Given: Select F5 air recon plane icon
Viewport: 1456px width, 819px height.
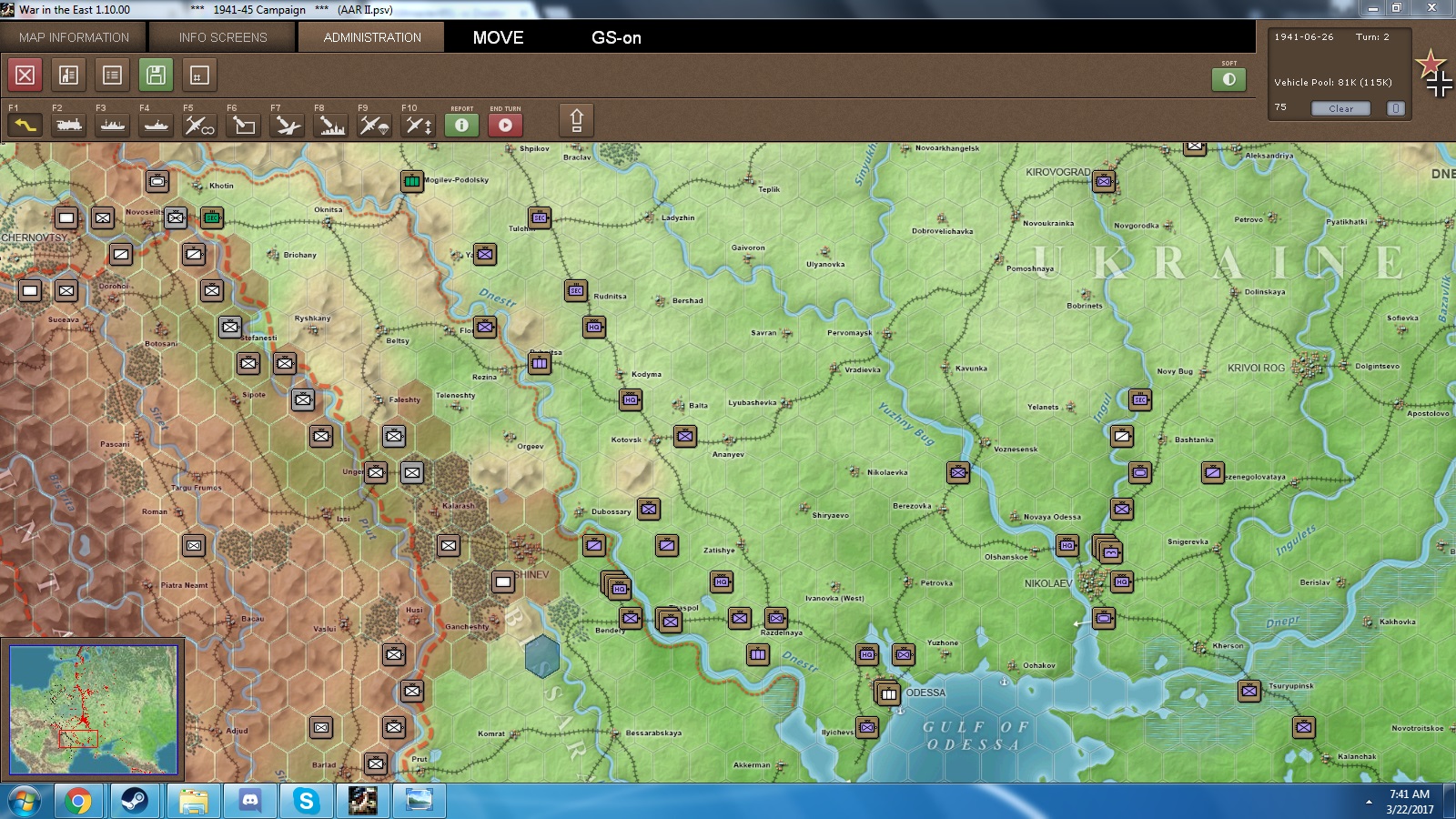Looking at the screenshot, I should pos(200,126).
